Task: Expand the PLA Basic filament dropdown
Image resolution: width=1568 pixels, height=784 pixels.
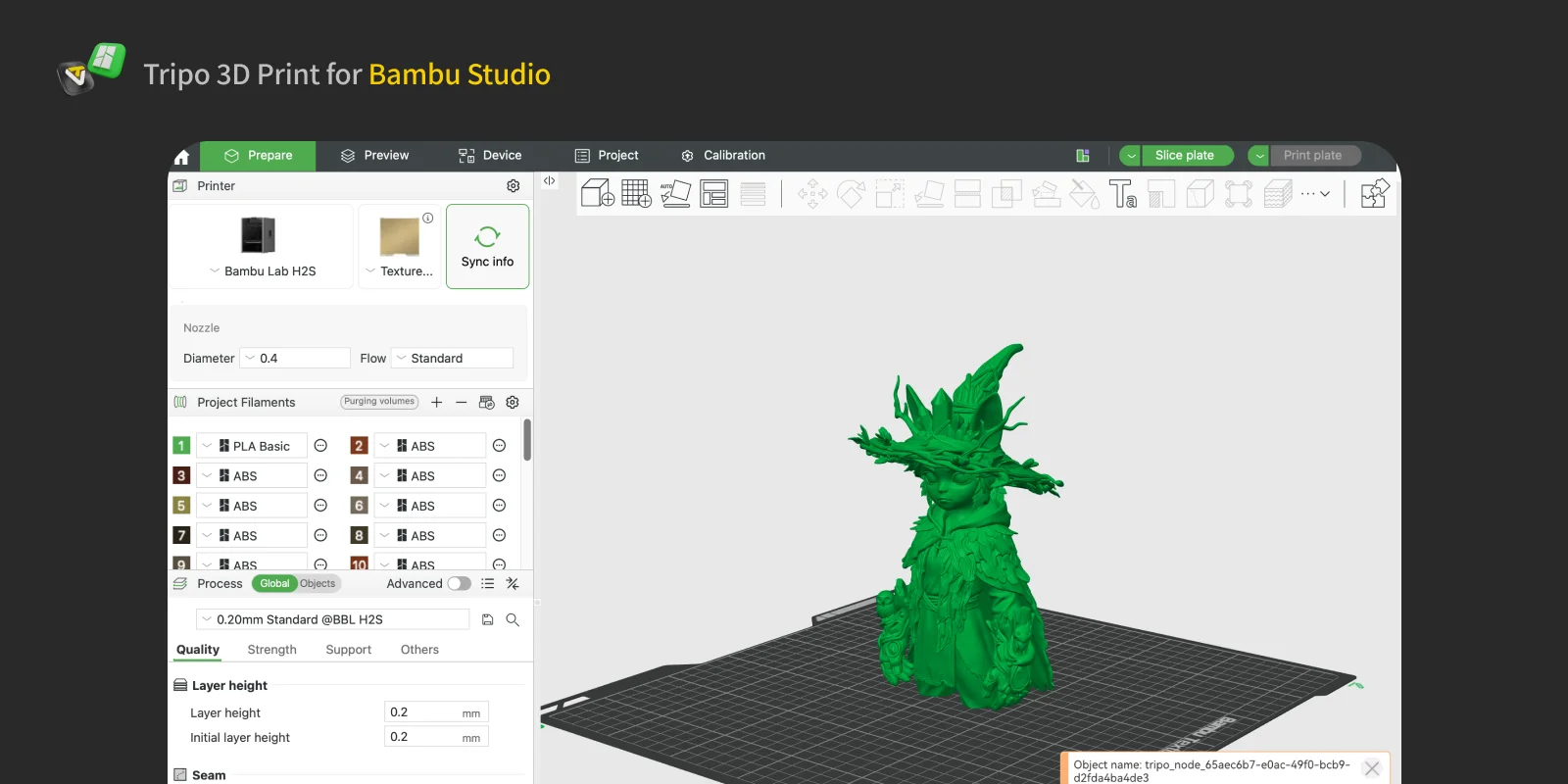Action: click(x=252, y=447)
